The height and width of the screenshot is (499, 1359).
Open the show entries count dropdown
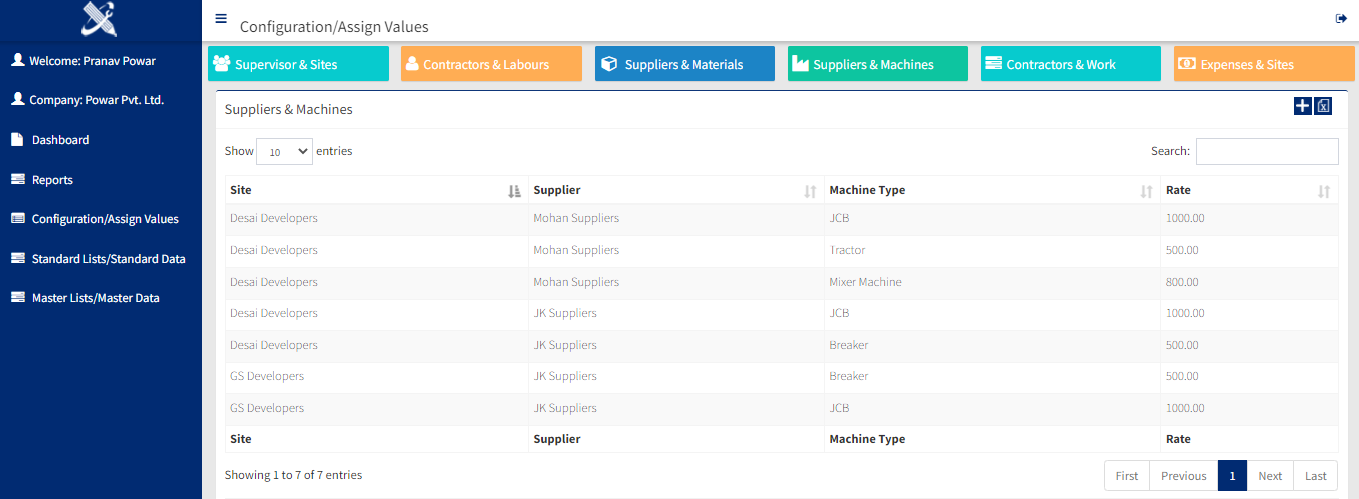[284, 152]
